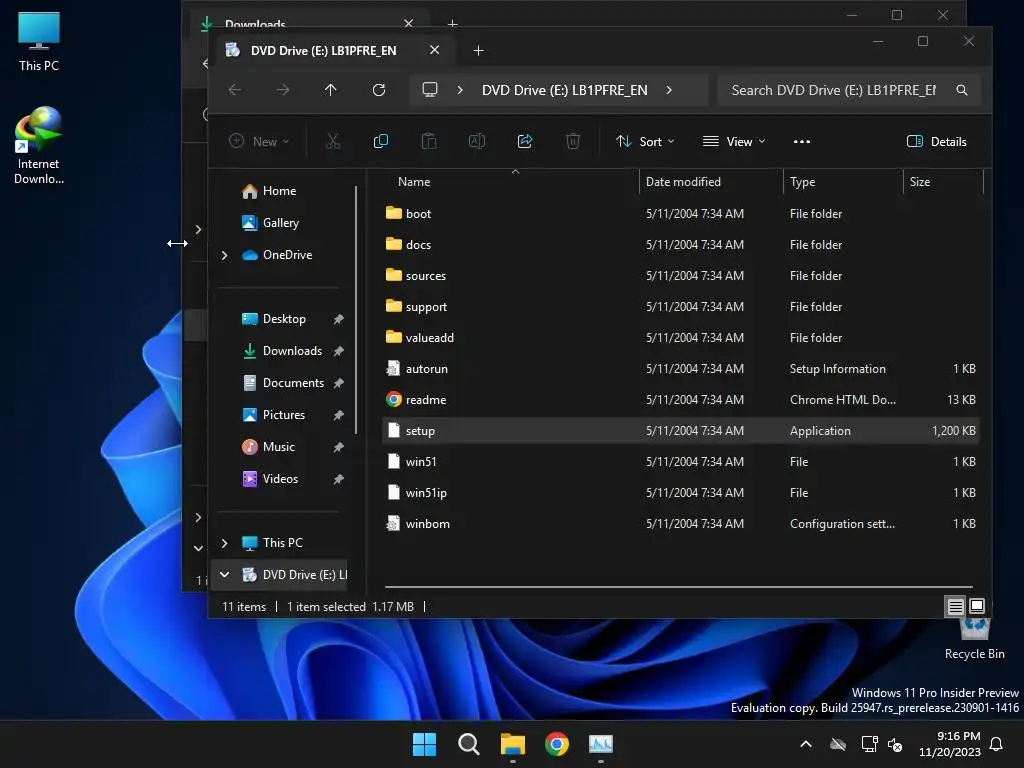Open Home in navigation pane
Image resolution: width=1024 pixels, height=768 pixels.
(x=279, y=191)
